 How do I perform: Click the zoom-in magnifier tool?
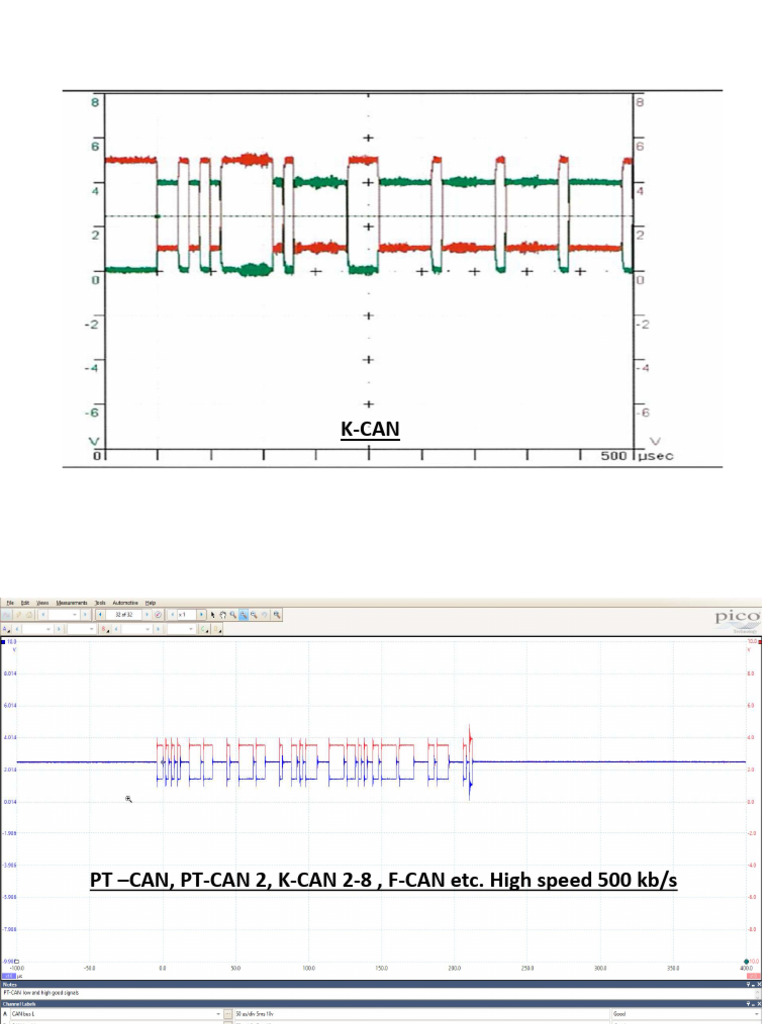pyautogui.click(x=233, y=615)
